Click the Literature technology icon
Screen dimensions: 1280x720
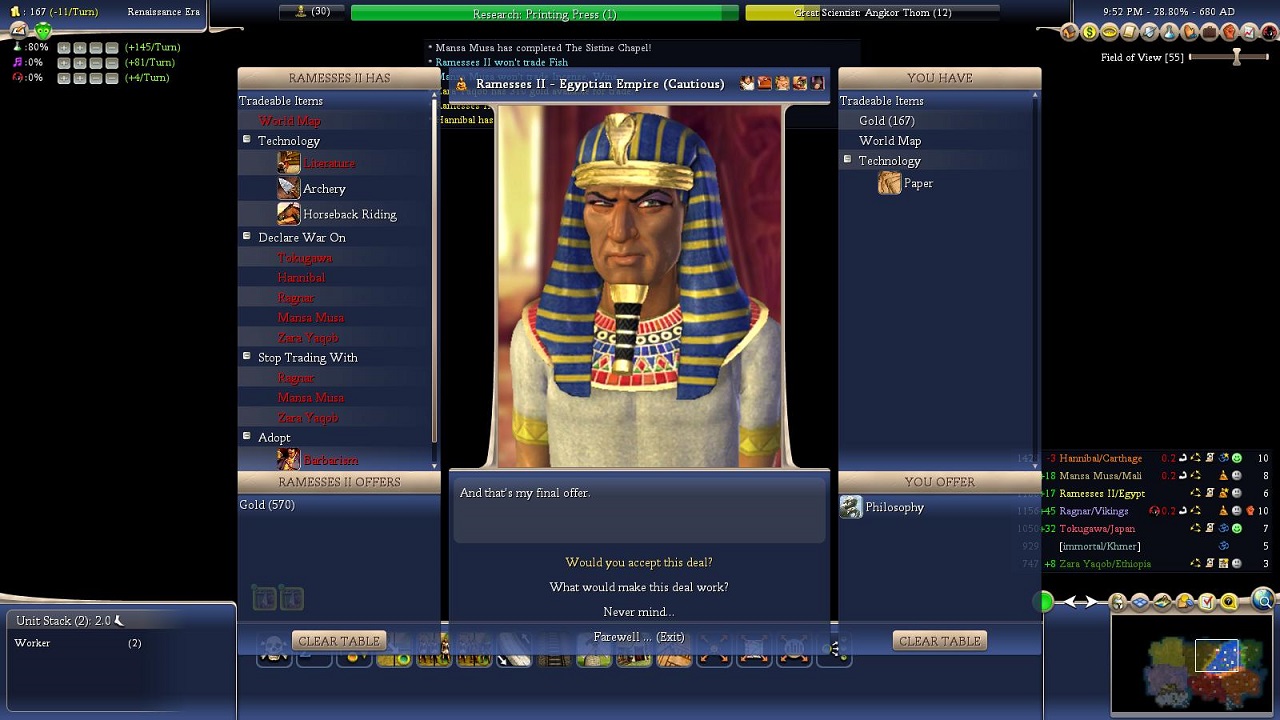tap(289, 162)
